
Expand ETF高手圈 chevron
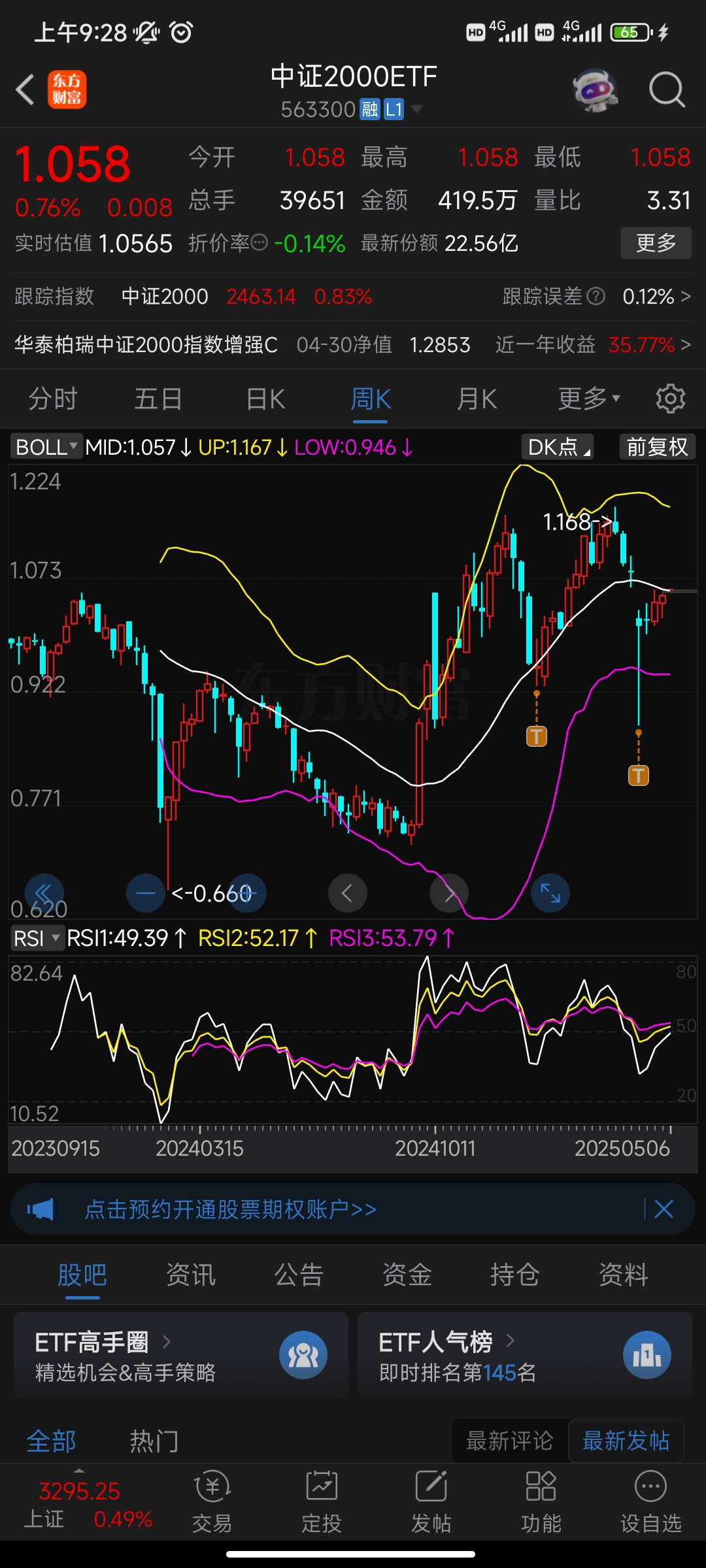click(x=167, y=1342)
